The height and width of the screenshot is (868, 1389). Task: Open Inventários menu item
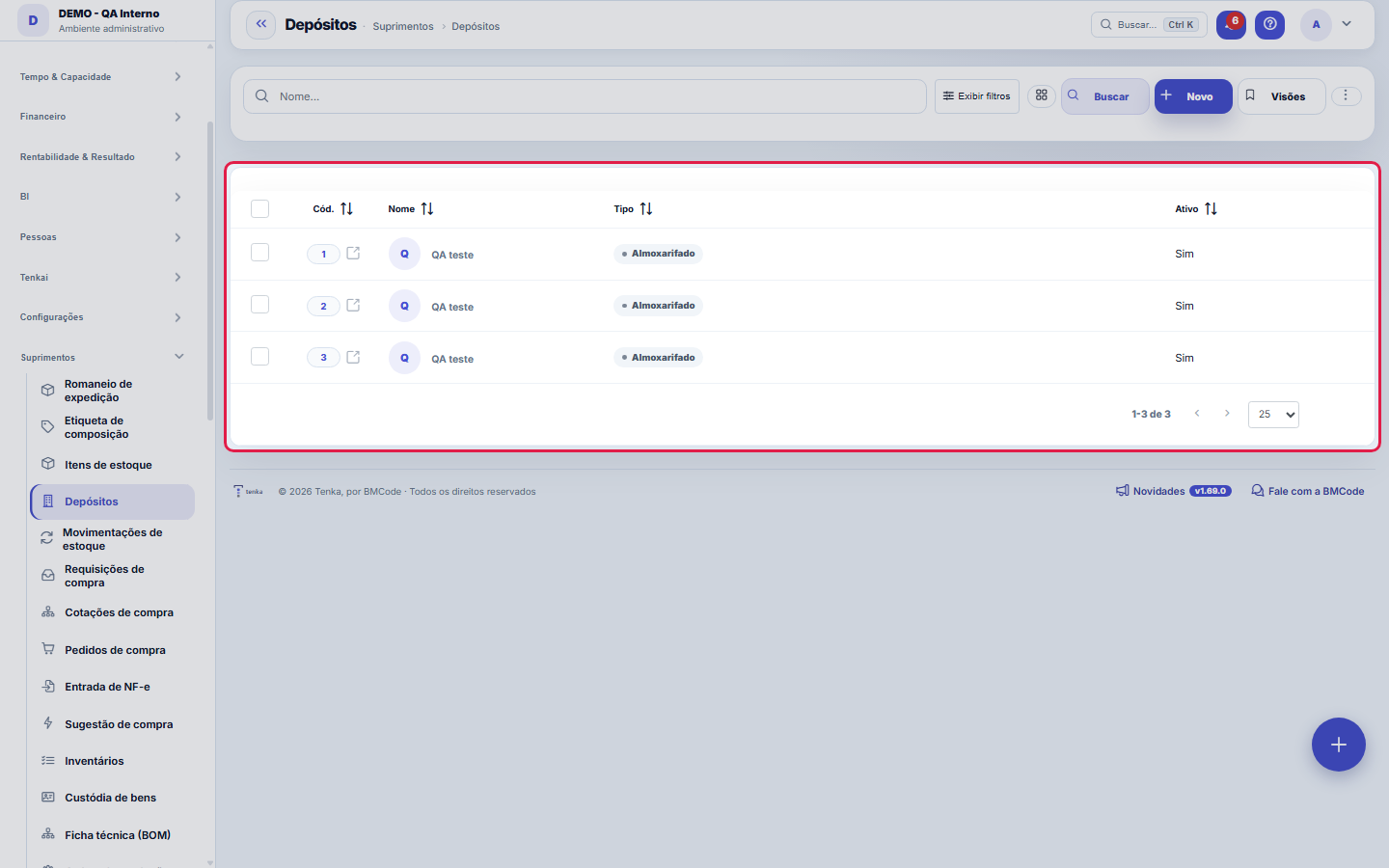click(x=112, y=761)
